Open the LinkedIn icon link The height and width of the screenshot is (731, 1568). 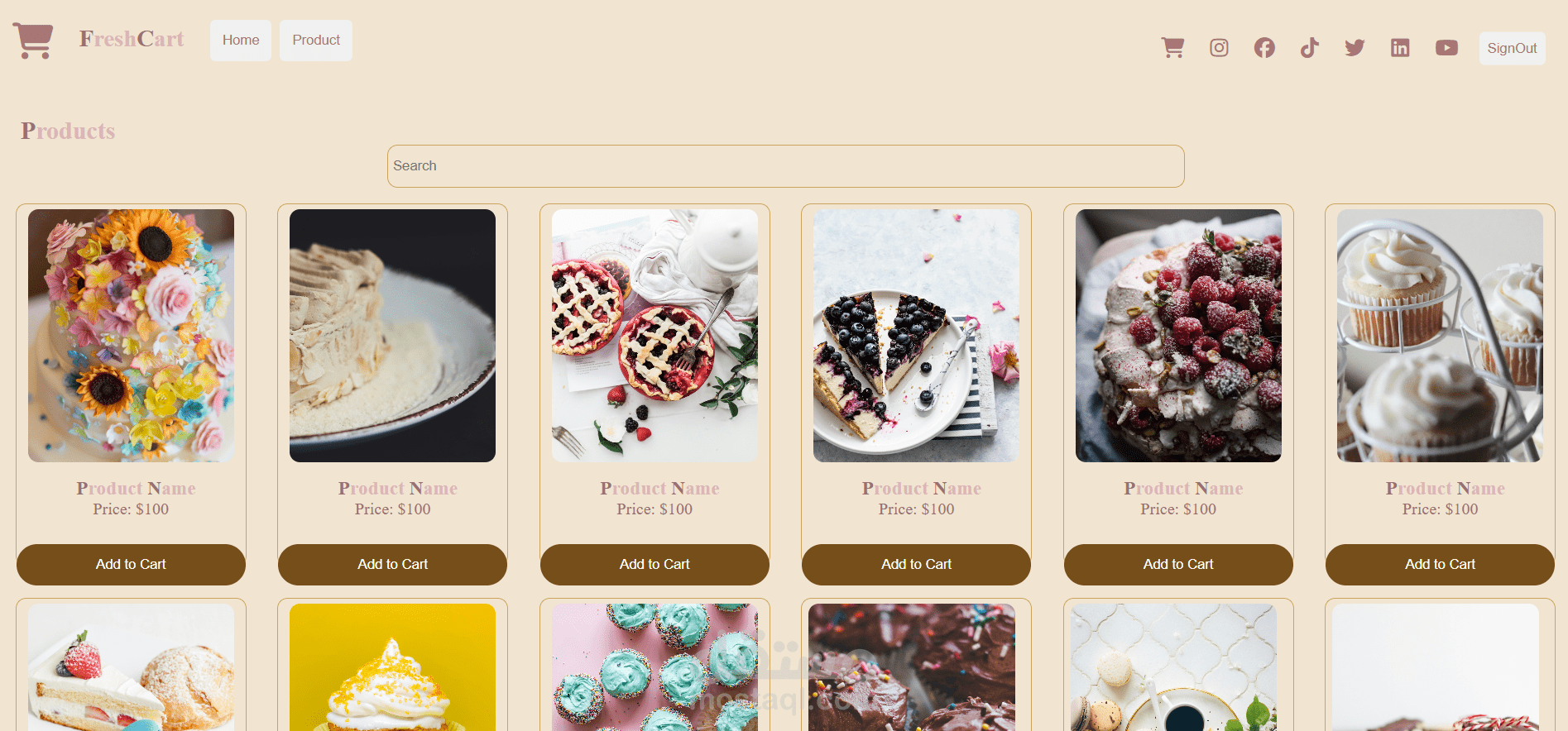click(x=1400, y=48)
